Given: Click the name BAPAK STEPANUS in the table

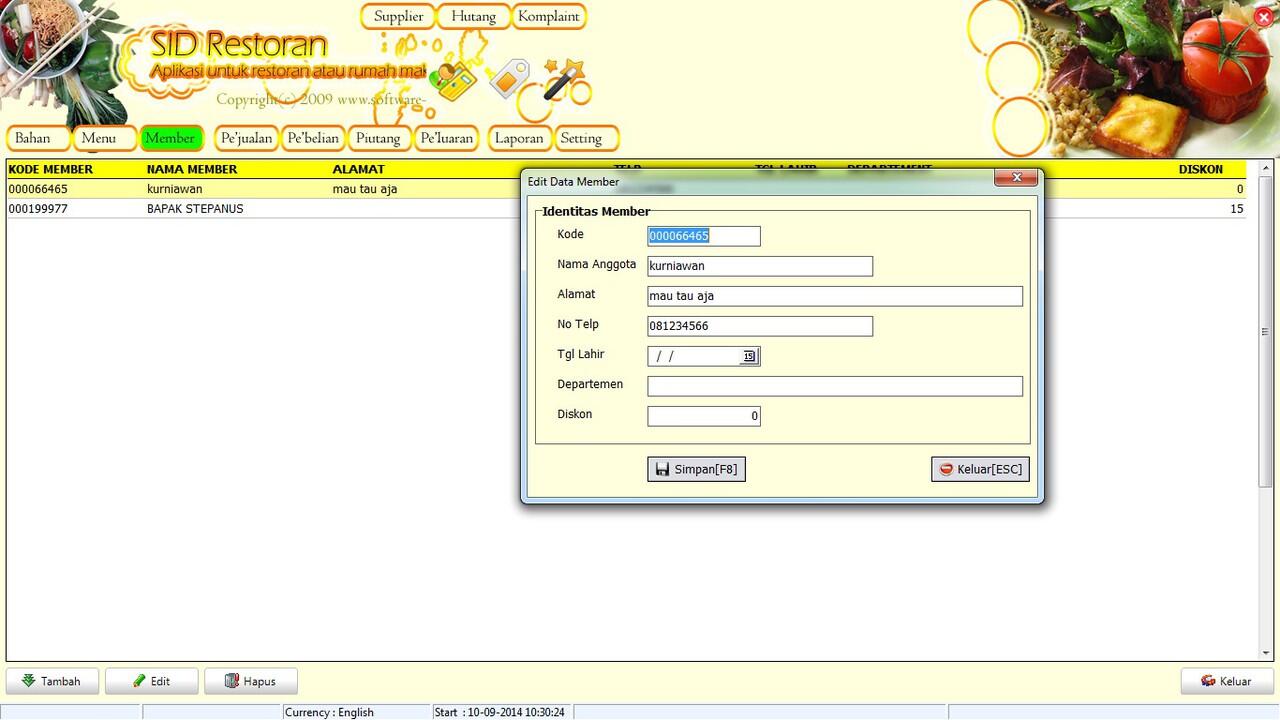Looking at the screenshot, I should [195, 209].
